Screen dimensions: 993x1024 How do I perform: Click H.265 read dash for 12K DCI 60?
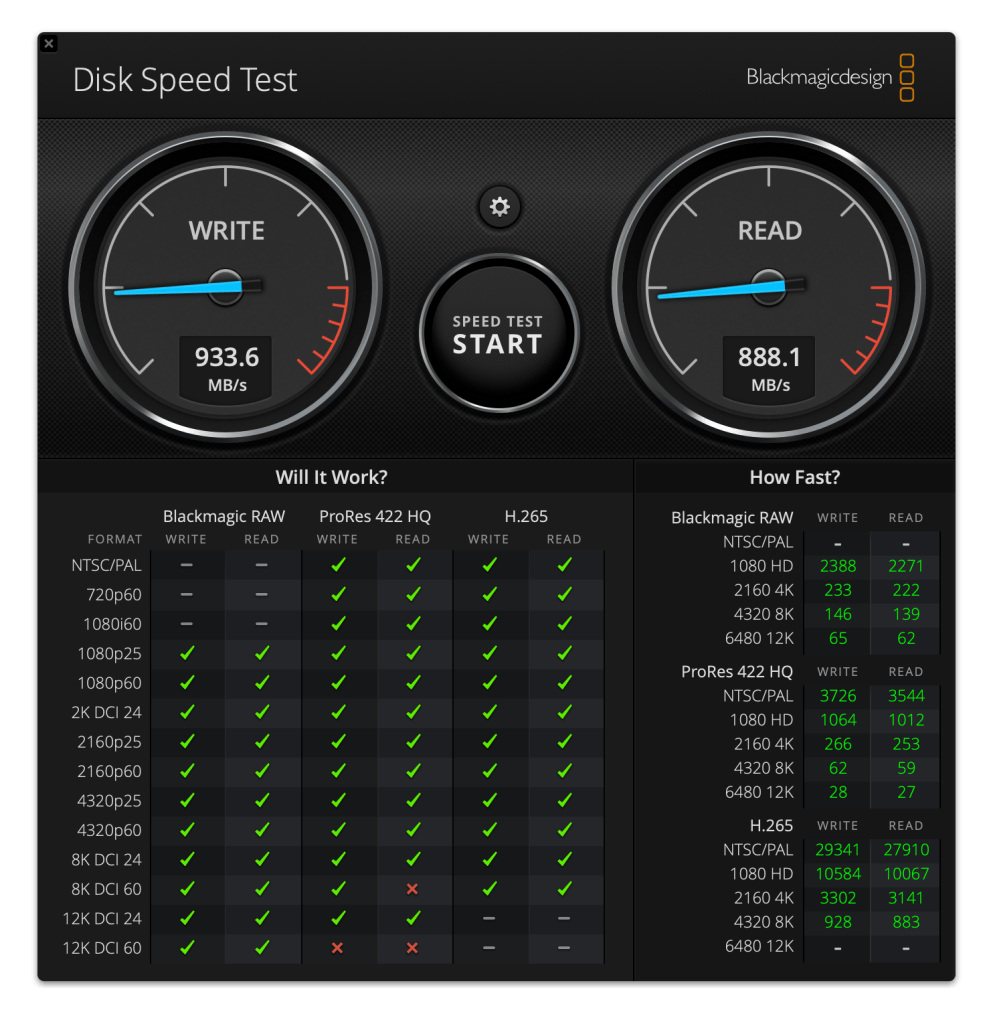[565, 948]
